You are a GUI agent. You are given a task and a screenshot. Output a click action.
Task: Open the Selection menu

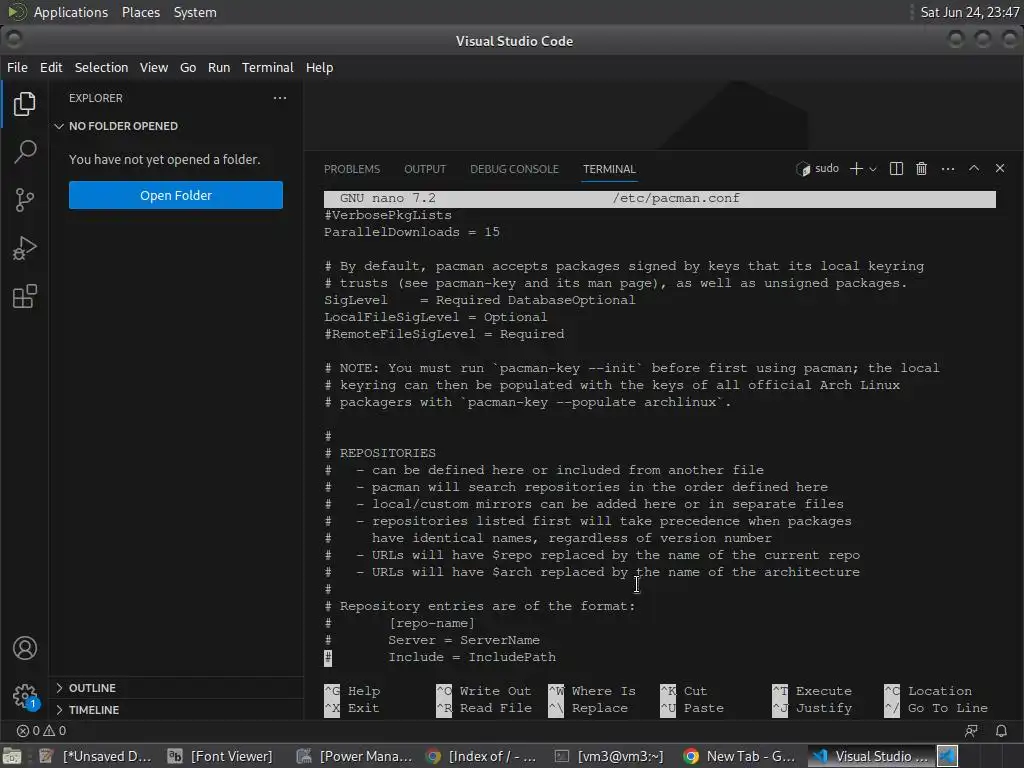[101, 67]
